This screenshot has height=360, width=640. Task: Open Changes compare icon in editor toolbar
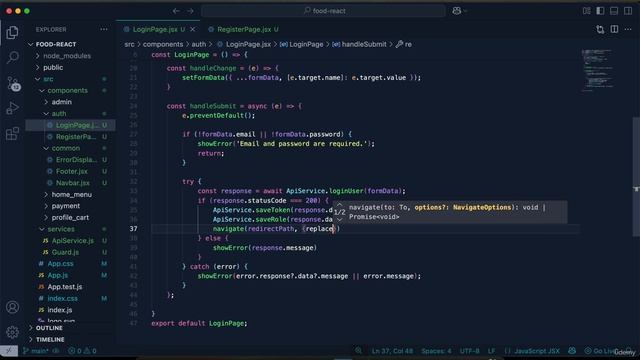(x=600, y=29)
